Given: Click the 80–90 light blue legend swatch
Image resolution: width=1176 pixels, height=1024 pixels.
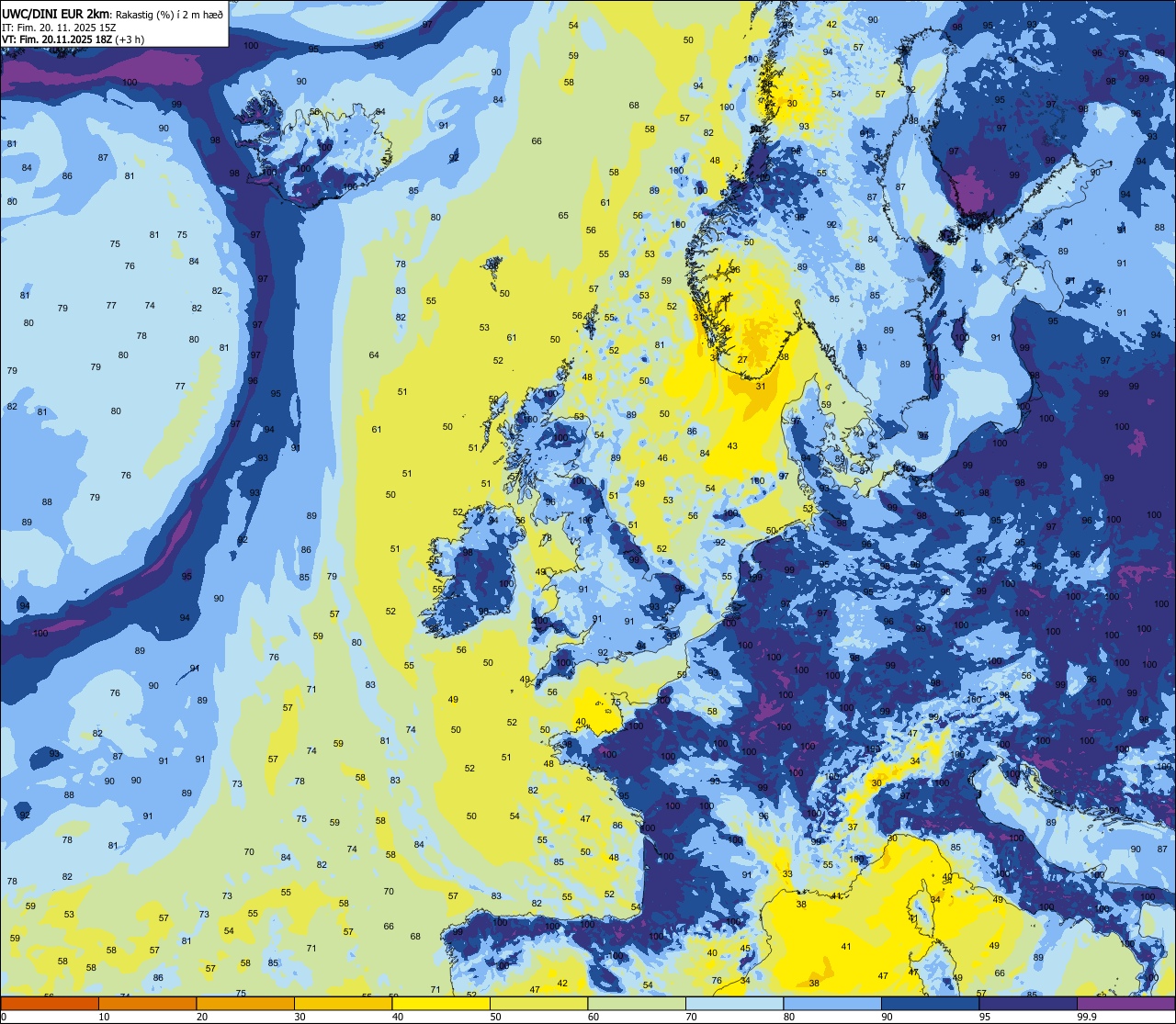Looking at the screenshot, I should coord(832,1003).
